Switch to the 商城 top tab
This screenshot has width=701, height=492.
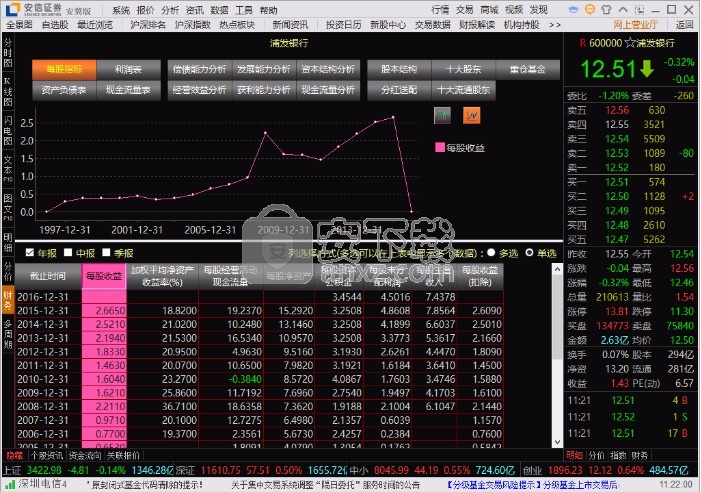tap(489, 9)
